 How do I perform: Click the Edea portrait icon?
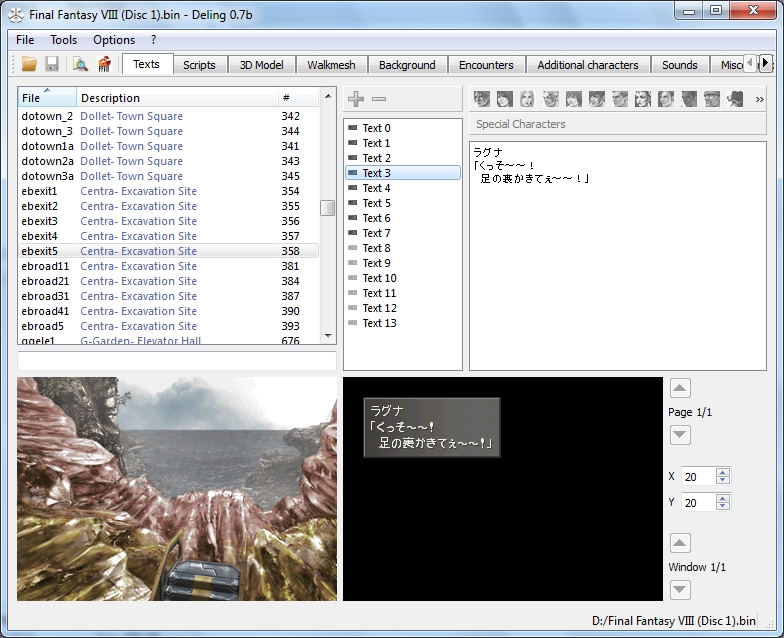(642, 99)
